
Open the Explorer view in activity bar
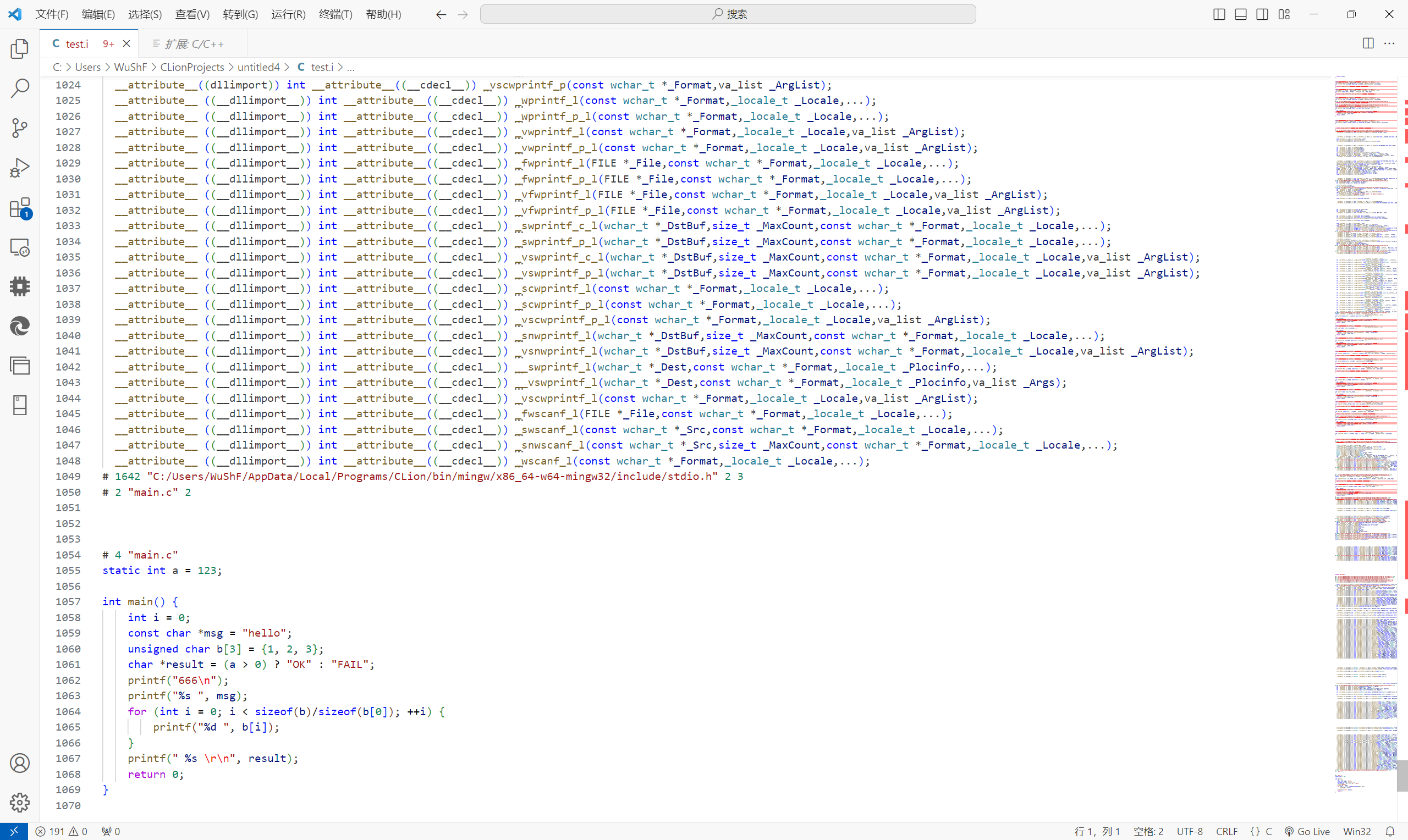pyautogui.click(x=20, y=49)
